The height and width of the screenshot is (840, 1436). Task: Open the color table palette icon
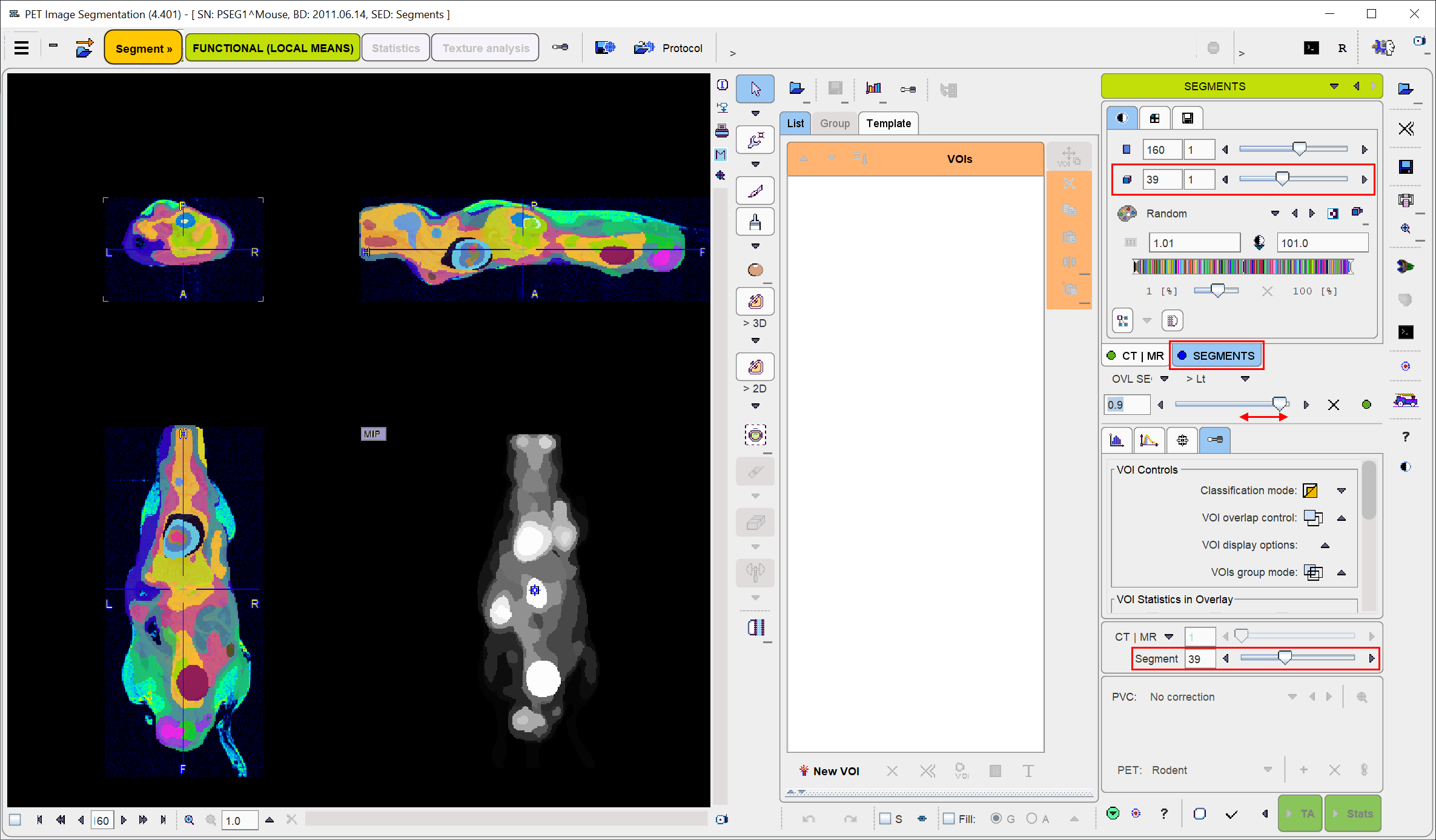tap(1127, 213)
